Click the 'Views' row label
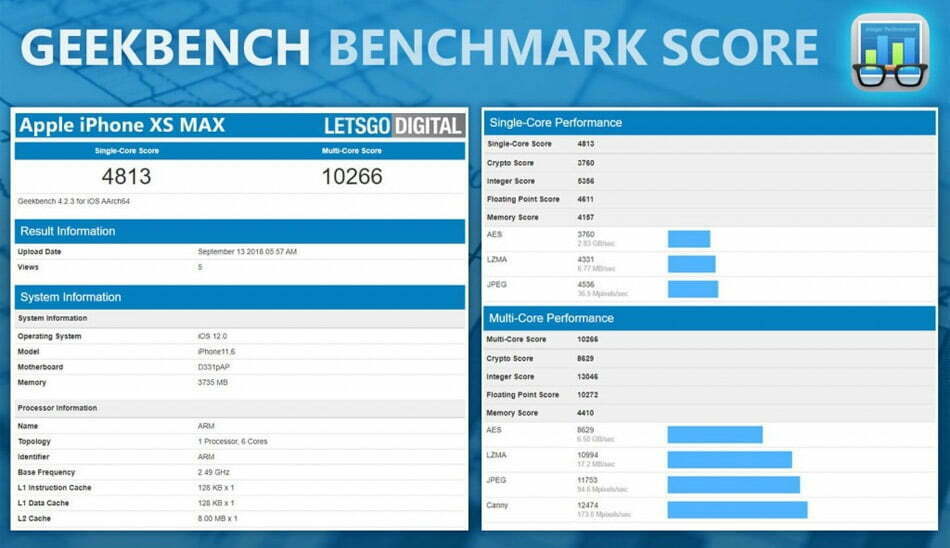 coord(28,267)
